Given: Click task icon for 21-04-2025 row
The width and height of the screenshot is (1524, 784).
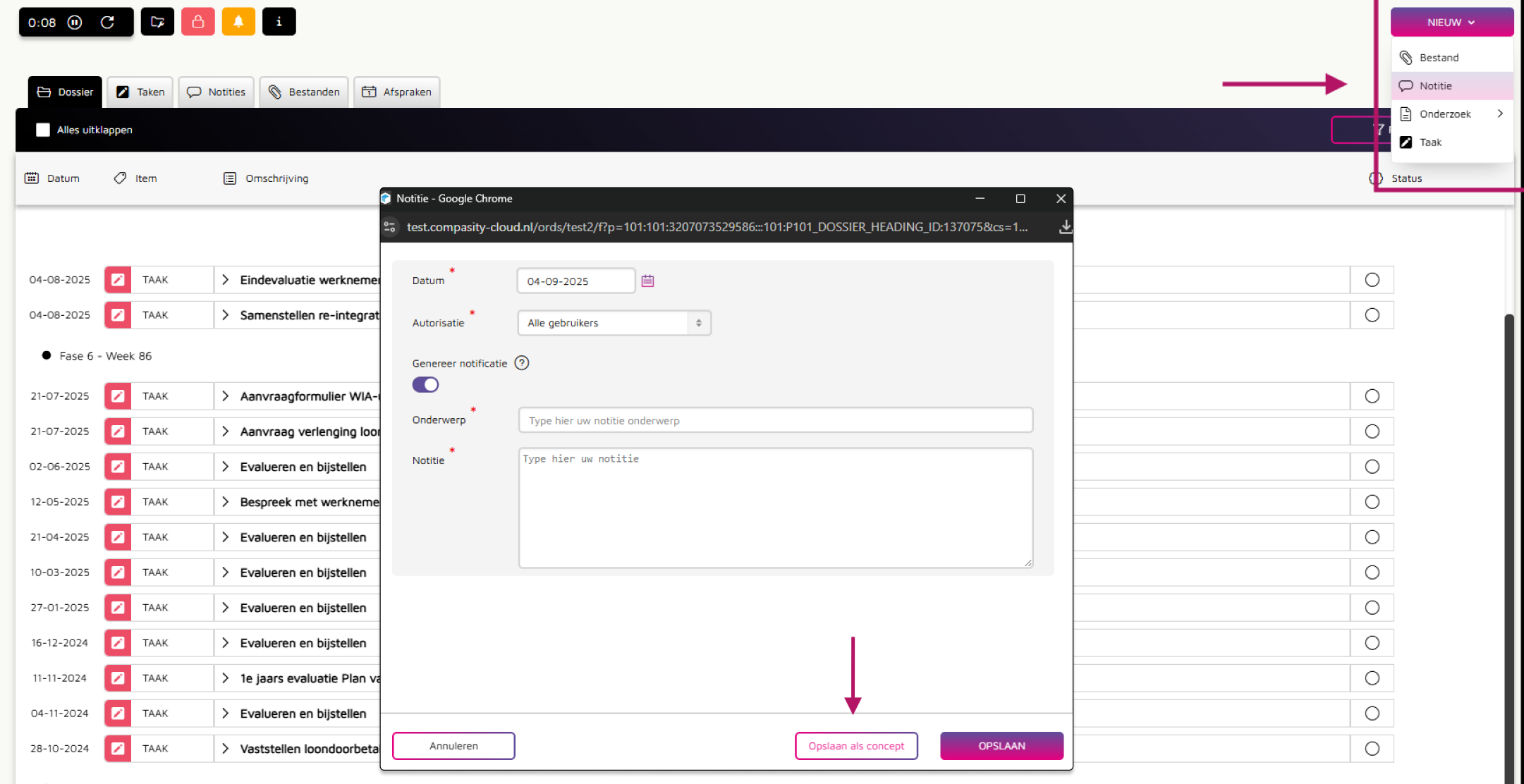Looking at the screenshot, I should point(118,537).
